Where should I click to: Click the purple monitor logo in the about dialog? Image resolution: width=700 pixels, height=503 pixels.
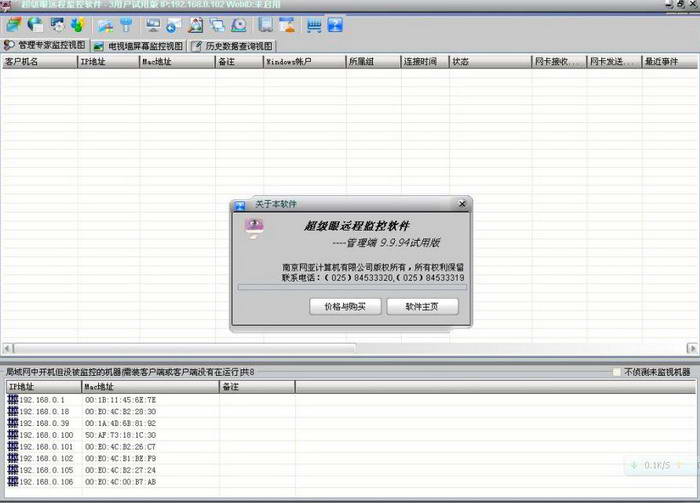(254, 228)
